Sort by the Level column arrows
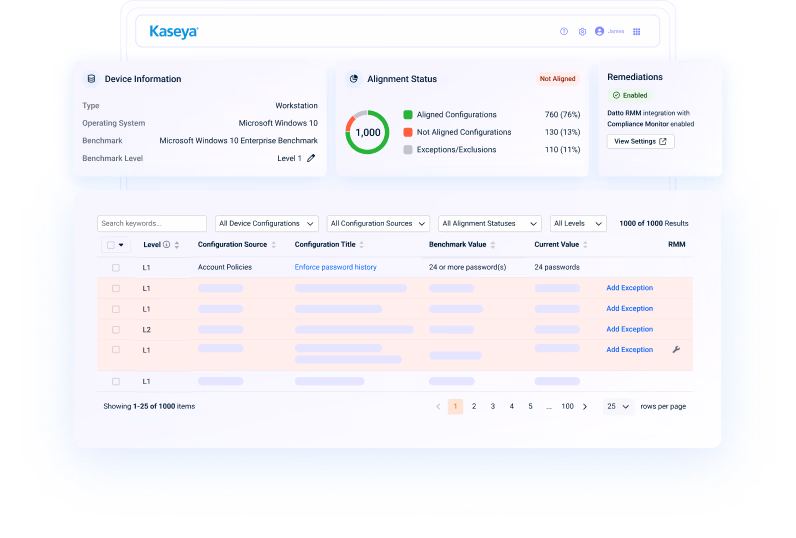Image resolution: width=796 pixels, height=538 pixels. 177,245
